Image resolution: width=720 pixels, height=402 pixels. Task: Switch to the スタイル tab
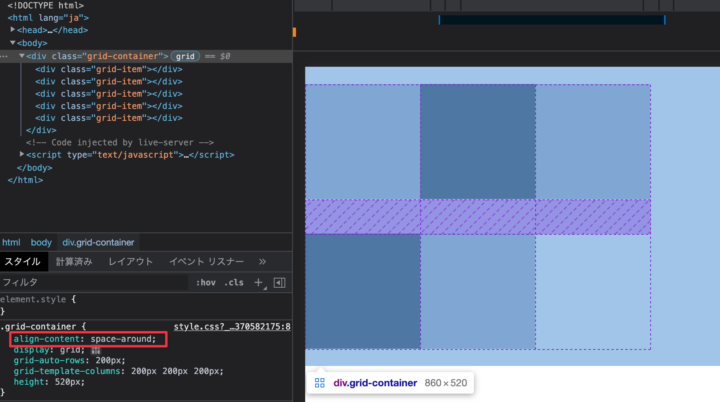coord(23,262)
